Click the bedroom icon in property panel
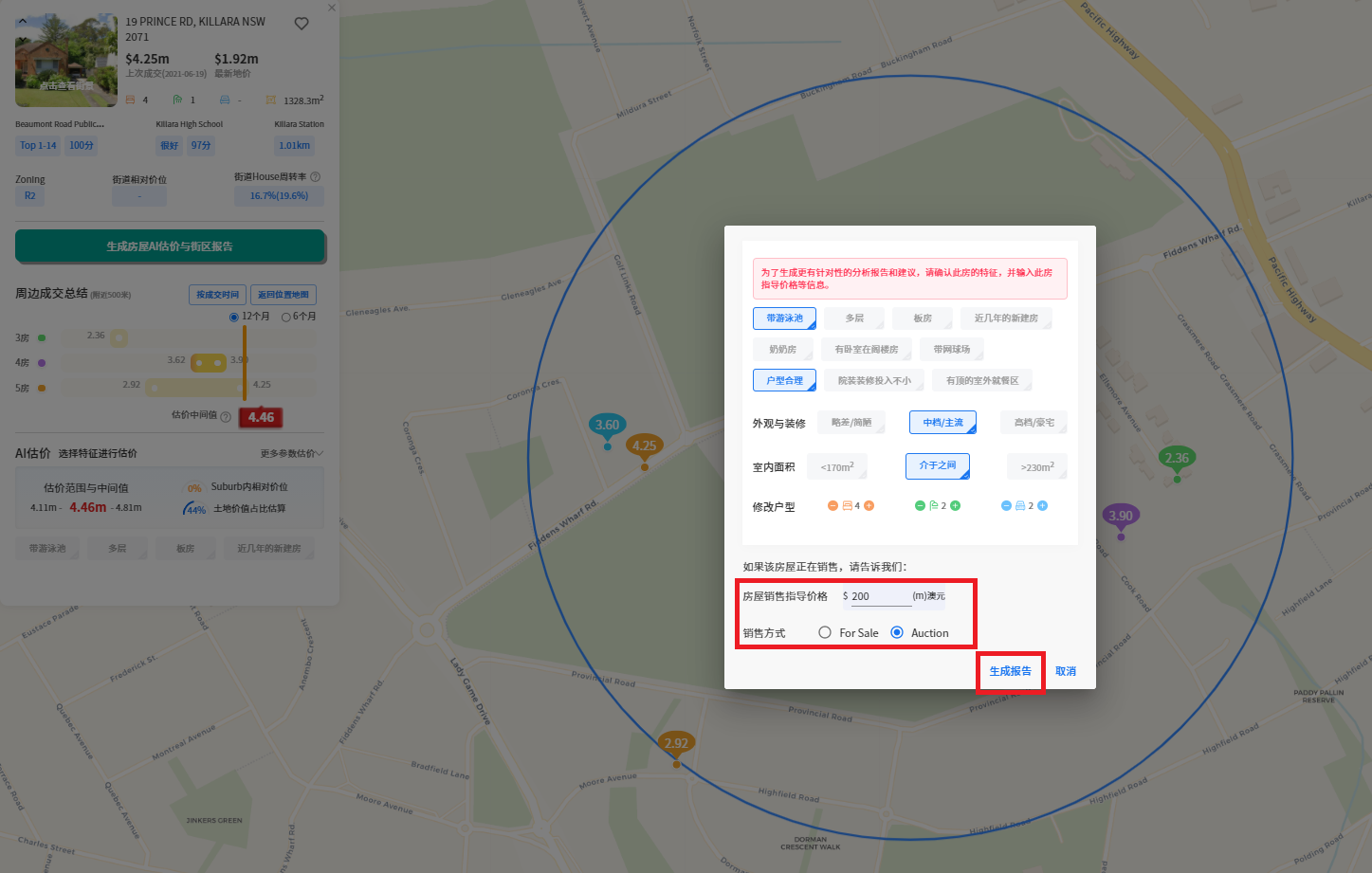Screen dimensions: 1372x873 (131, 100)
